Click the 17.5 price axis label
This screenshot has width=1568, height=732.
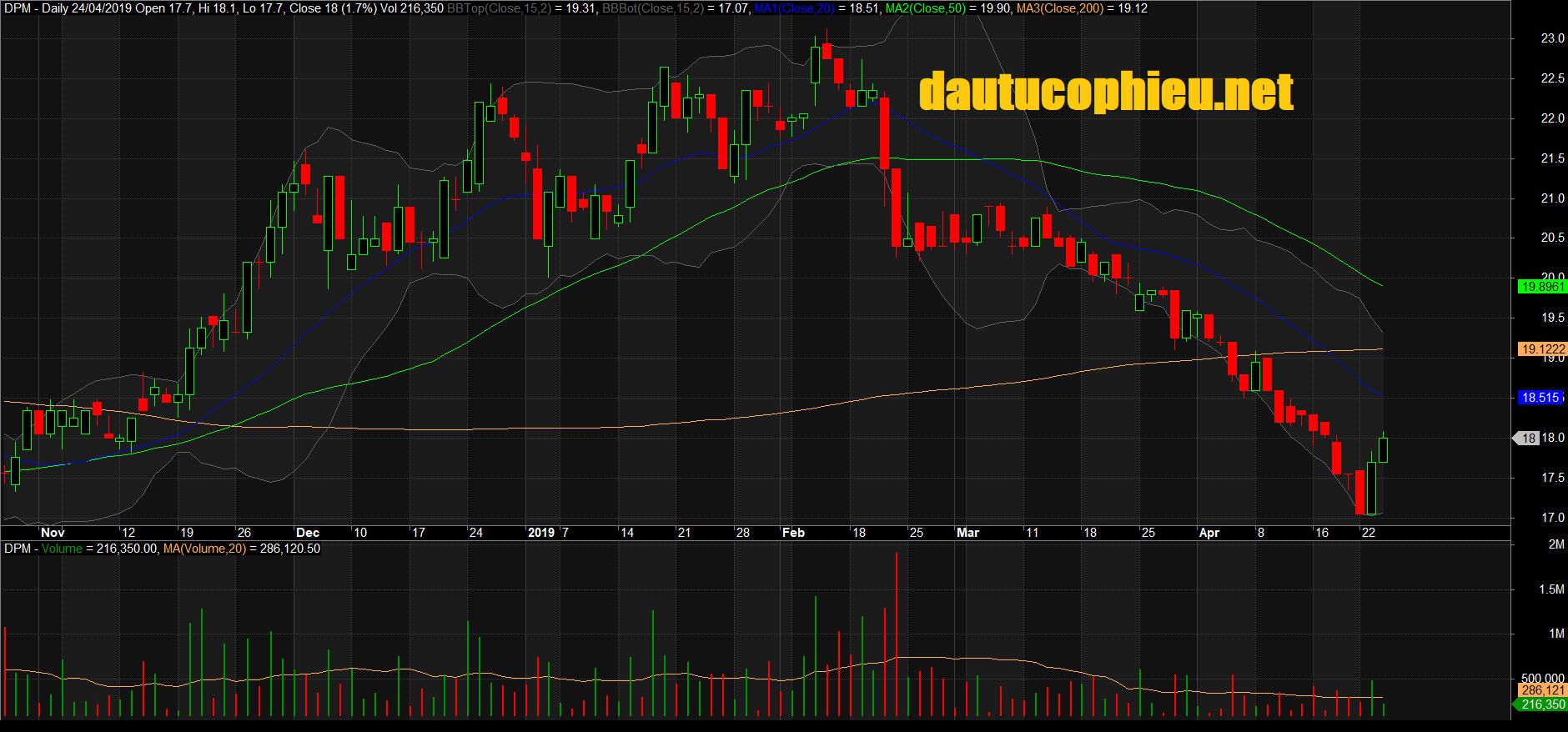click(1552, 478)
